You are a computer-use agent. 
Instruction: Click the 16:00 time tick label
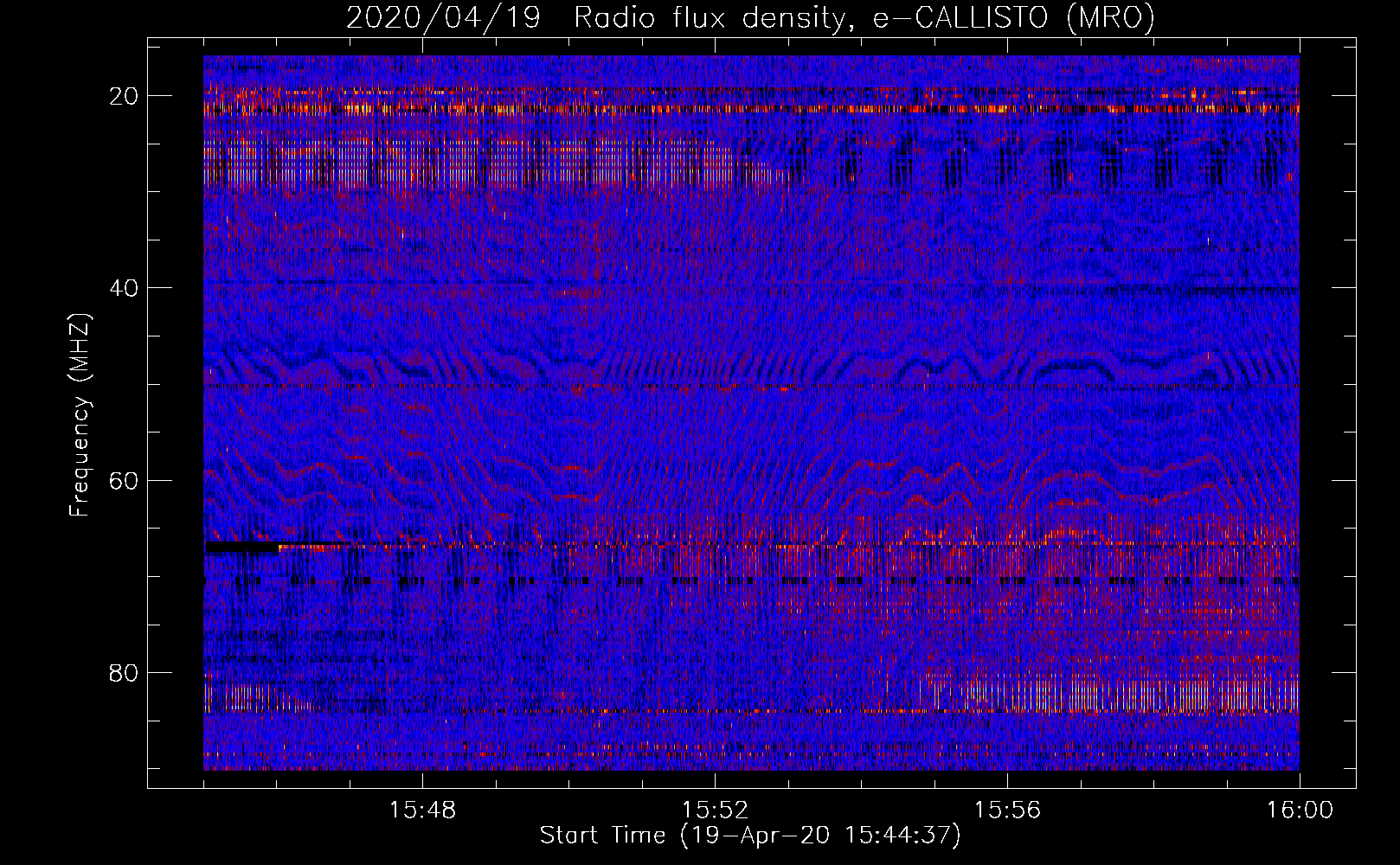(x=1300, y=810)
